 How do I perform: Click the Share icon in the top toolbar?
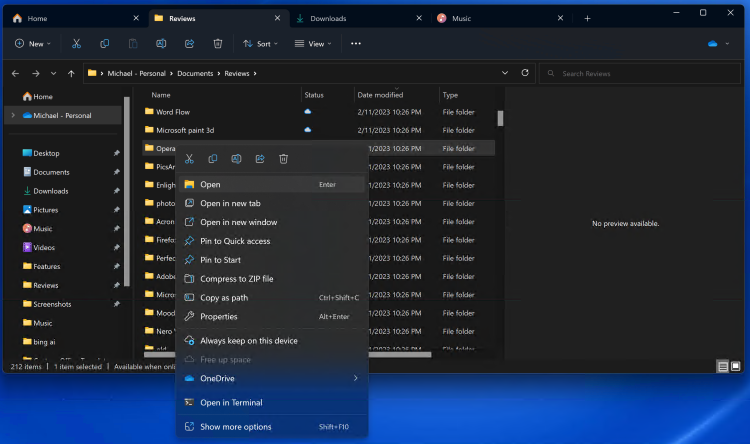coord(190,44)
